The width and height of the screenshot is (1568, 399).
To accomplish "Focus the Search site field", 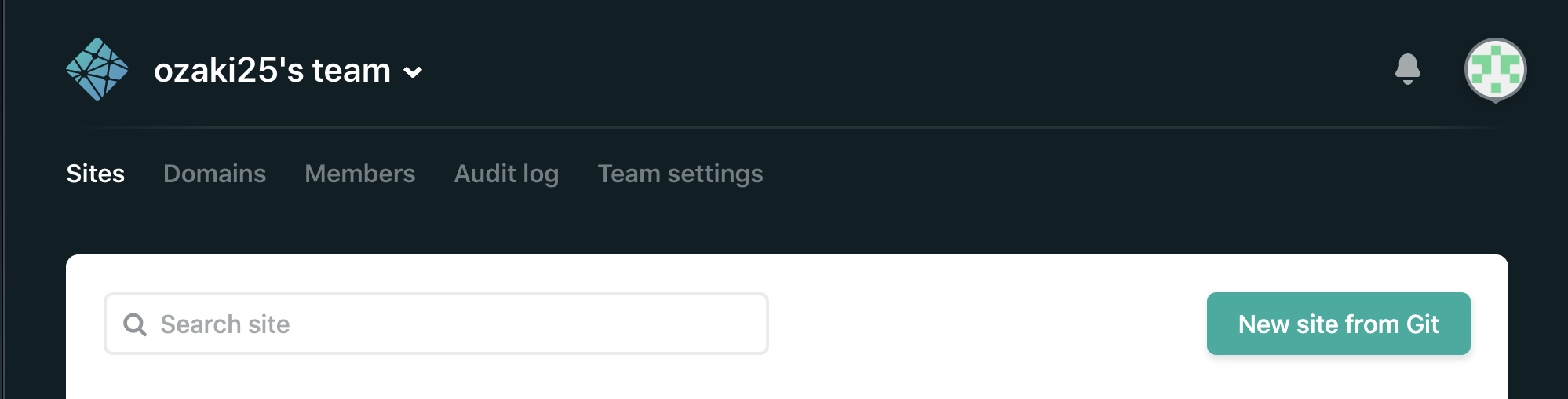I will 436,324.
